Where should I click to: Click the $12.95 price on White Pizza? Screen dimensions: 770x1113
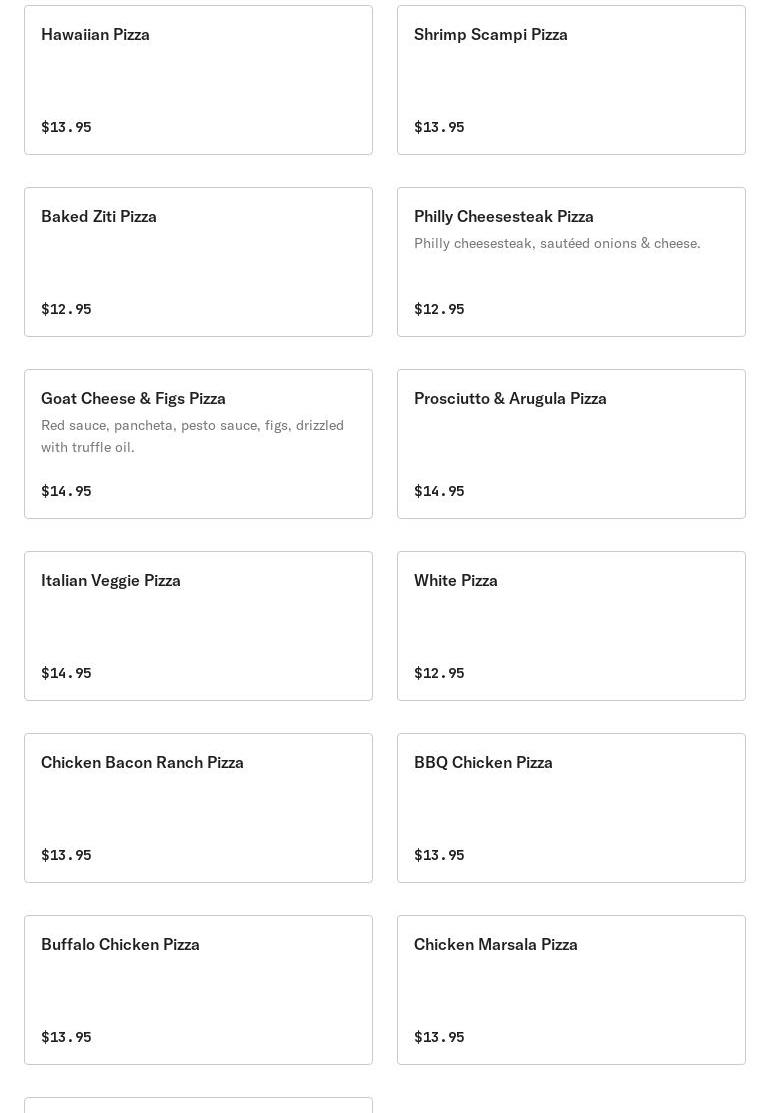tap(439, 673)
